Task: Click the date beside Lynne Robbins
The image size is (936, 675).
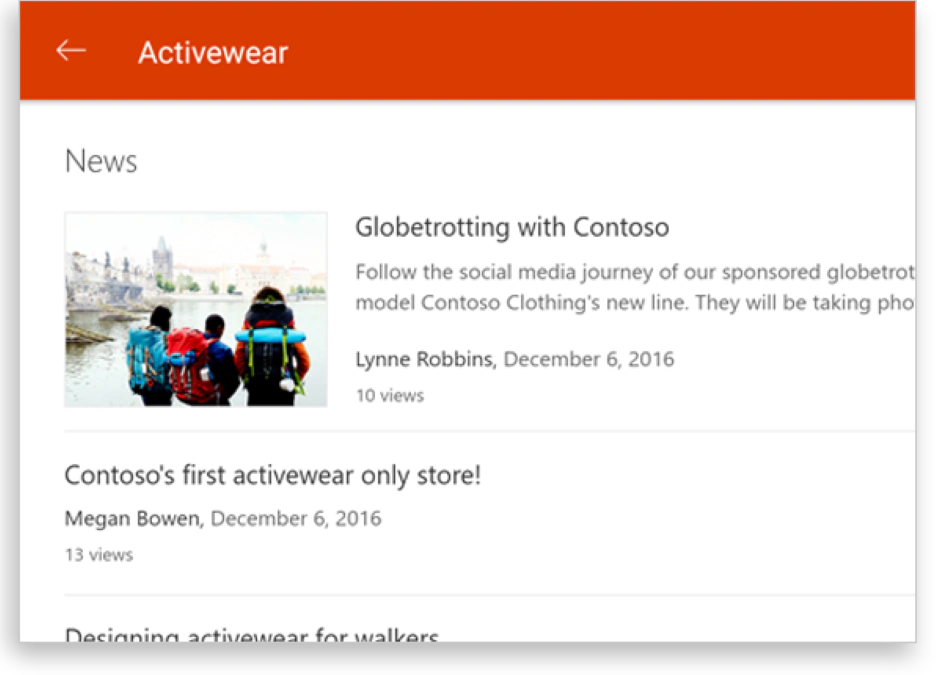Action: (x=588, y=359)
